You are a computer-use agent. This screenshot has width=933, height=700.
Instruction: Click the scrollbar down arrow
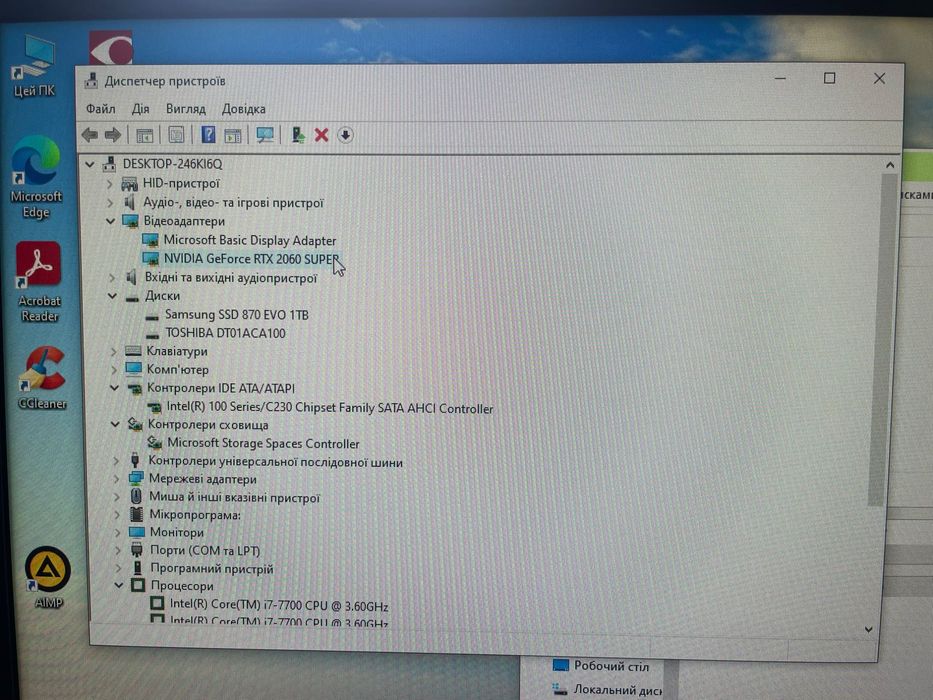click(x=869, y=629)
